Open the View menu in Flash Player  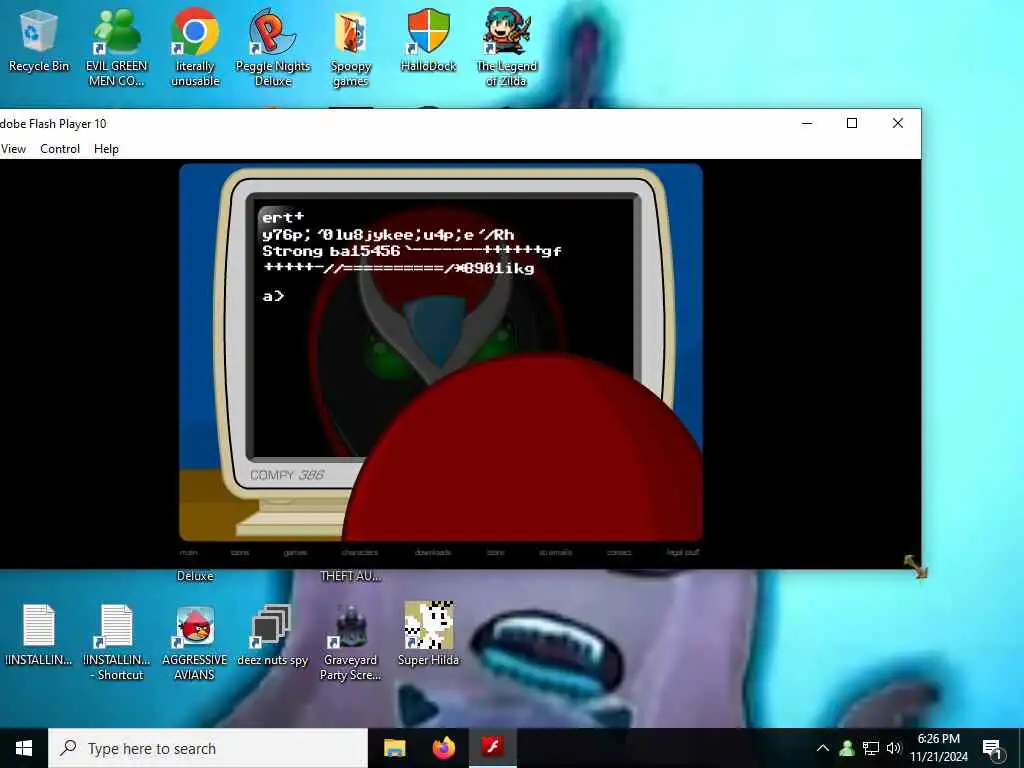pos(13,149)
